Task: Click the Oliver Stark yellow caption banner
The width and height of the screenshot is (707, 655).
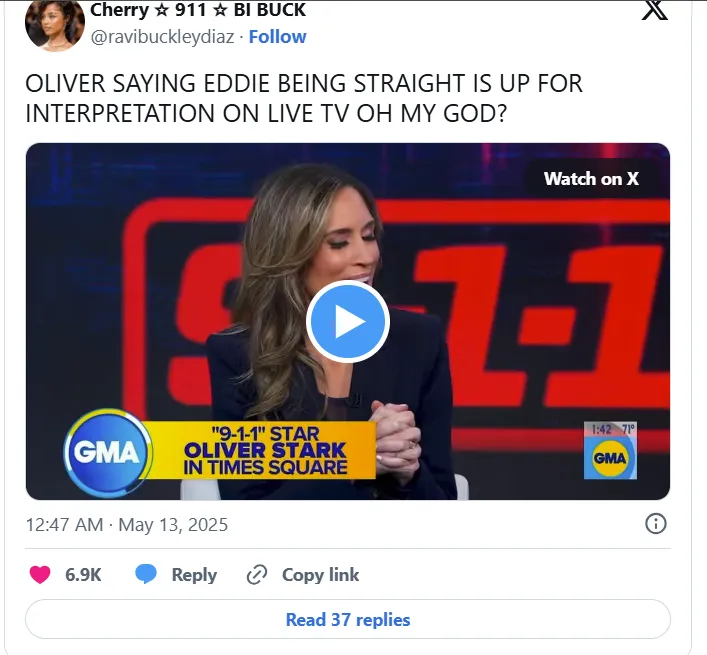Action: coord(263,450)
